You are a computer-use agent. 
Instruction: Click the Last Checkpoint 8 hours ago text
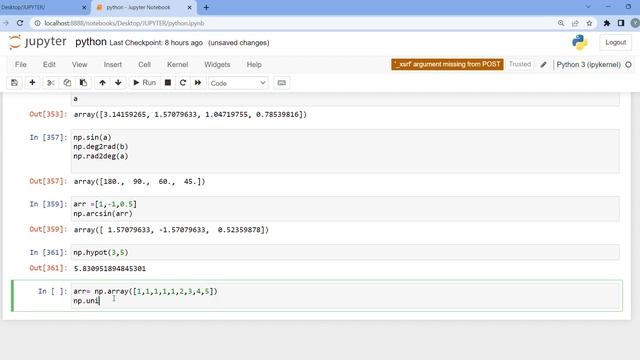(x=156, y=43)
